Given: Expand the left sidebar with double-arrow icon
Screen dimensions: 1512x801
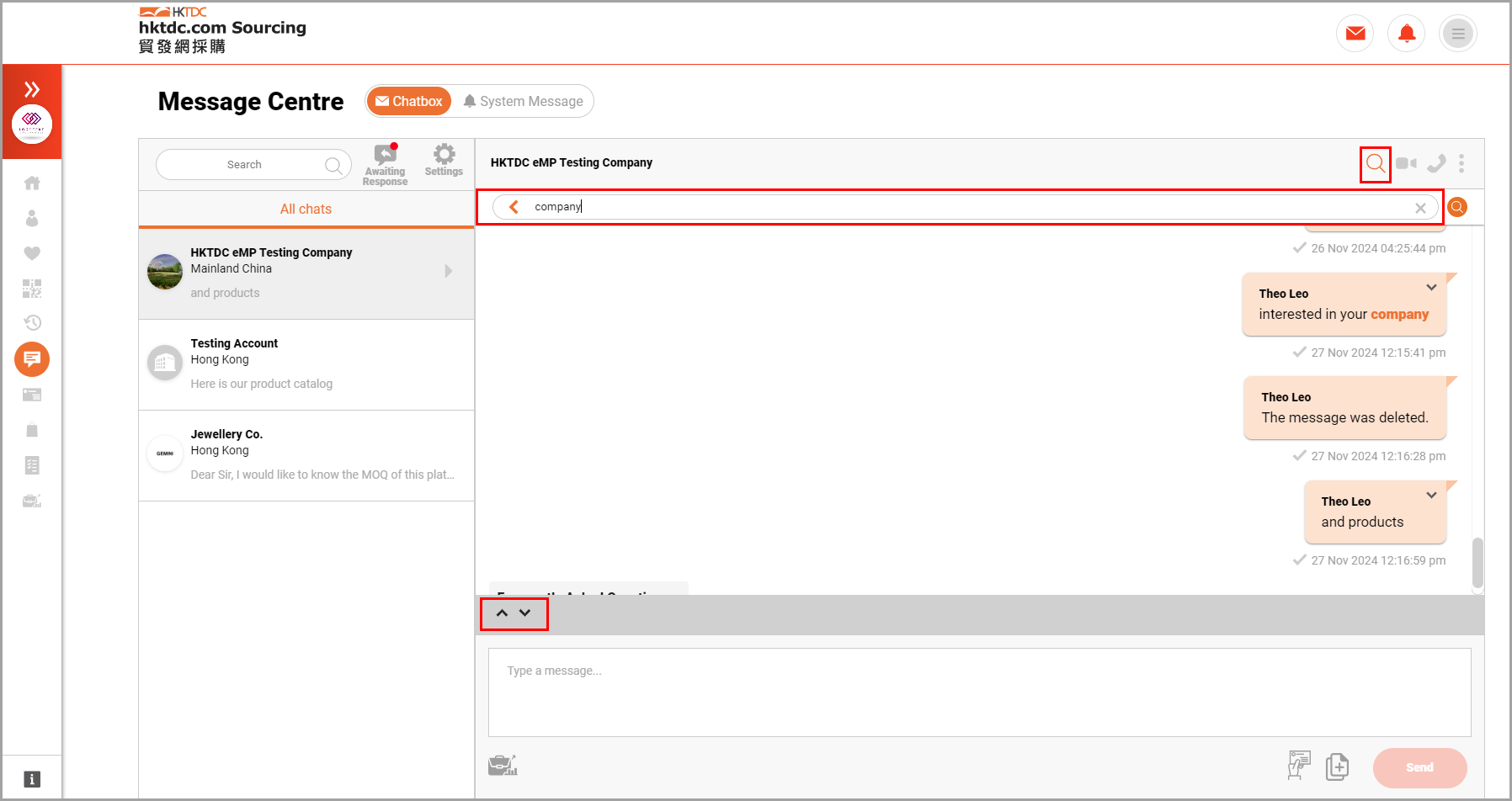Looking at the screenshot, I should [x=32, y=89].
